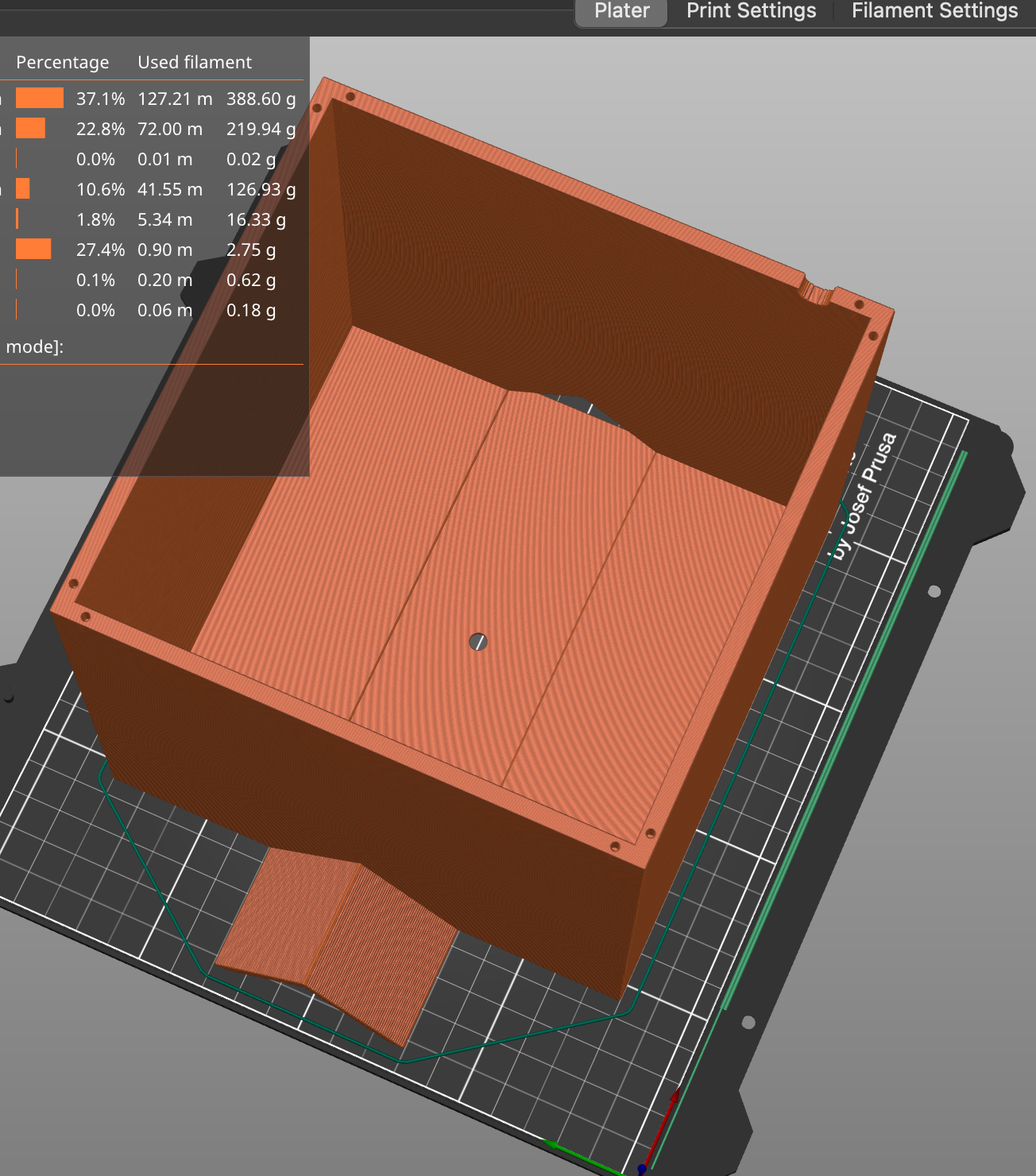Click the 0.62 g legend row value

pos(251,280)
